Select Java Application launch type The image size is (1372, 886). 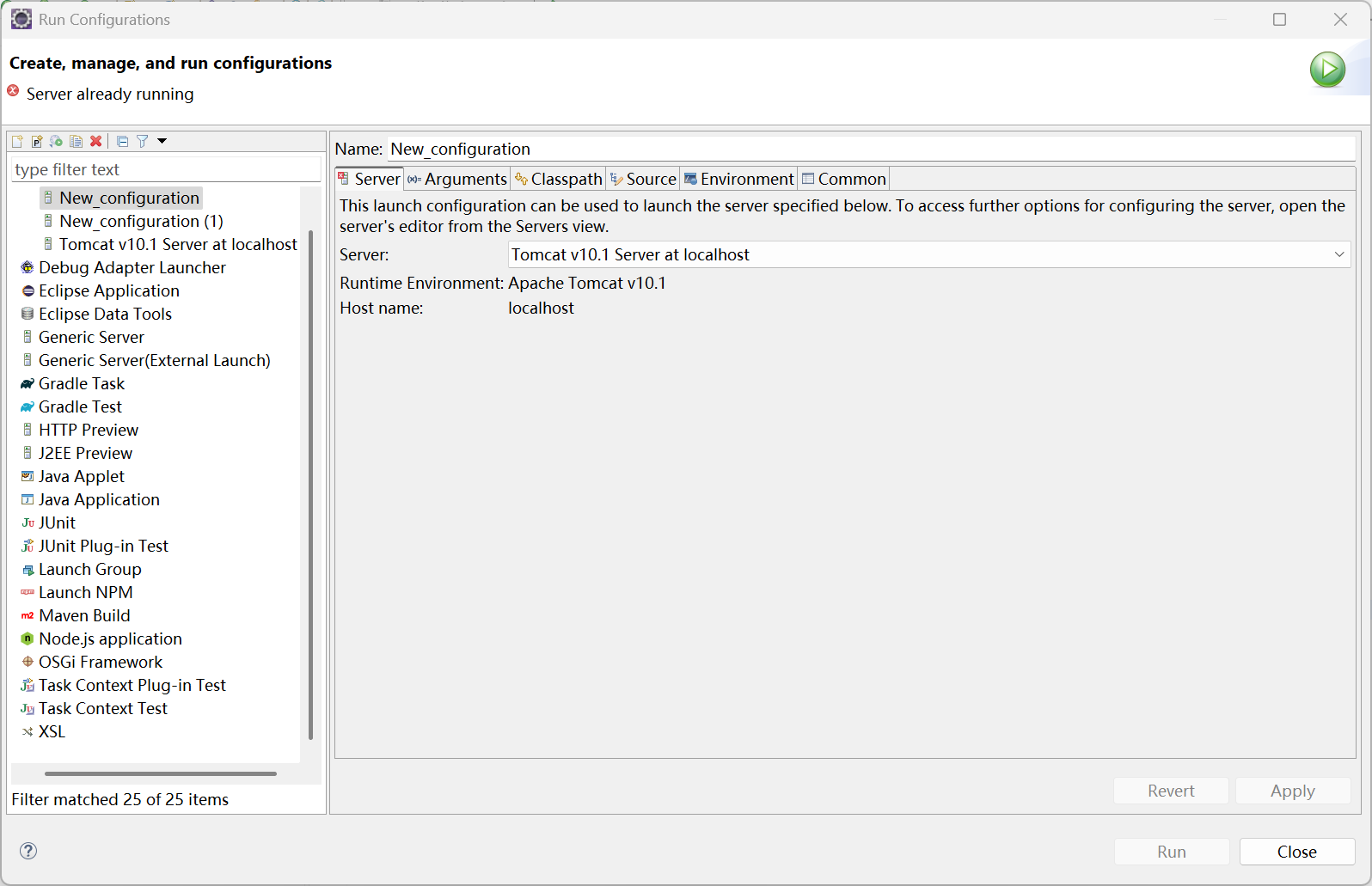click(x=90, y=499)
